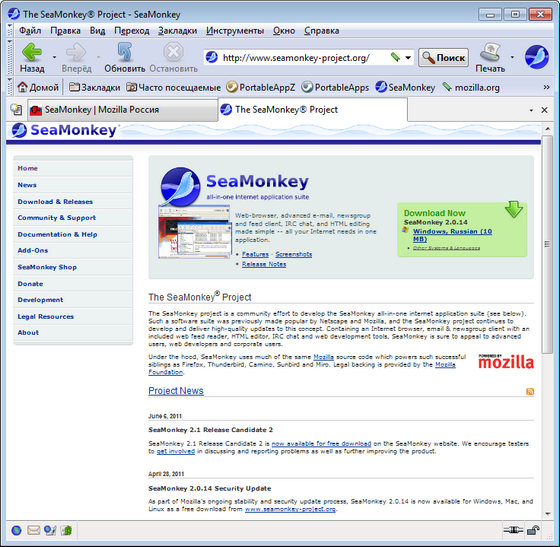Viewport: 560px width, 547px height.
Task: Open the Вид menu
Action: 97,31
